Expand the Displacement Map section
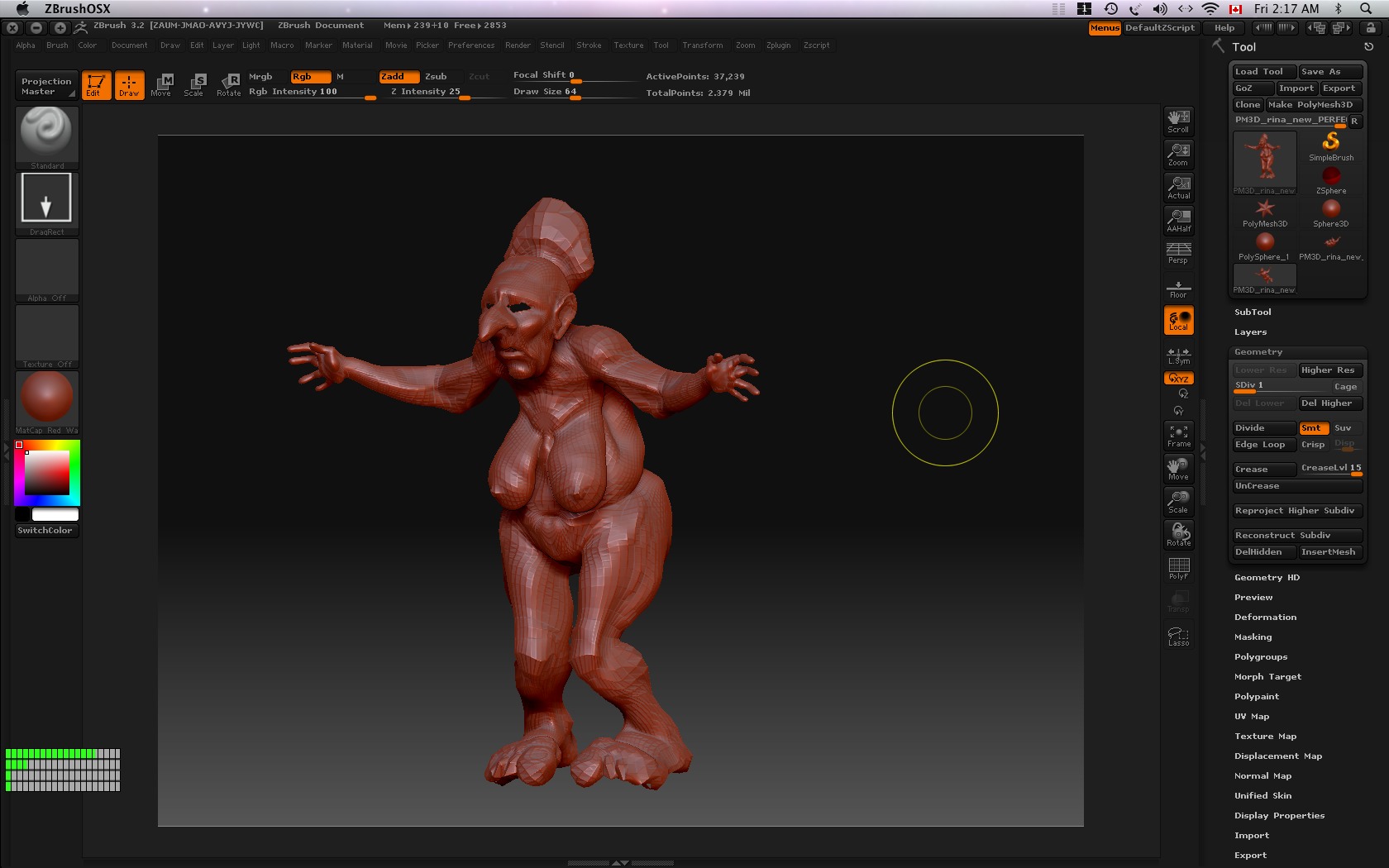This screenshot has width=1389, height=868. pos(1278,756)
